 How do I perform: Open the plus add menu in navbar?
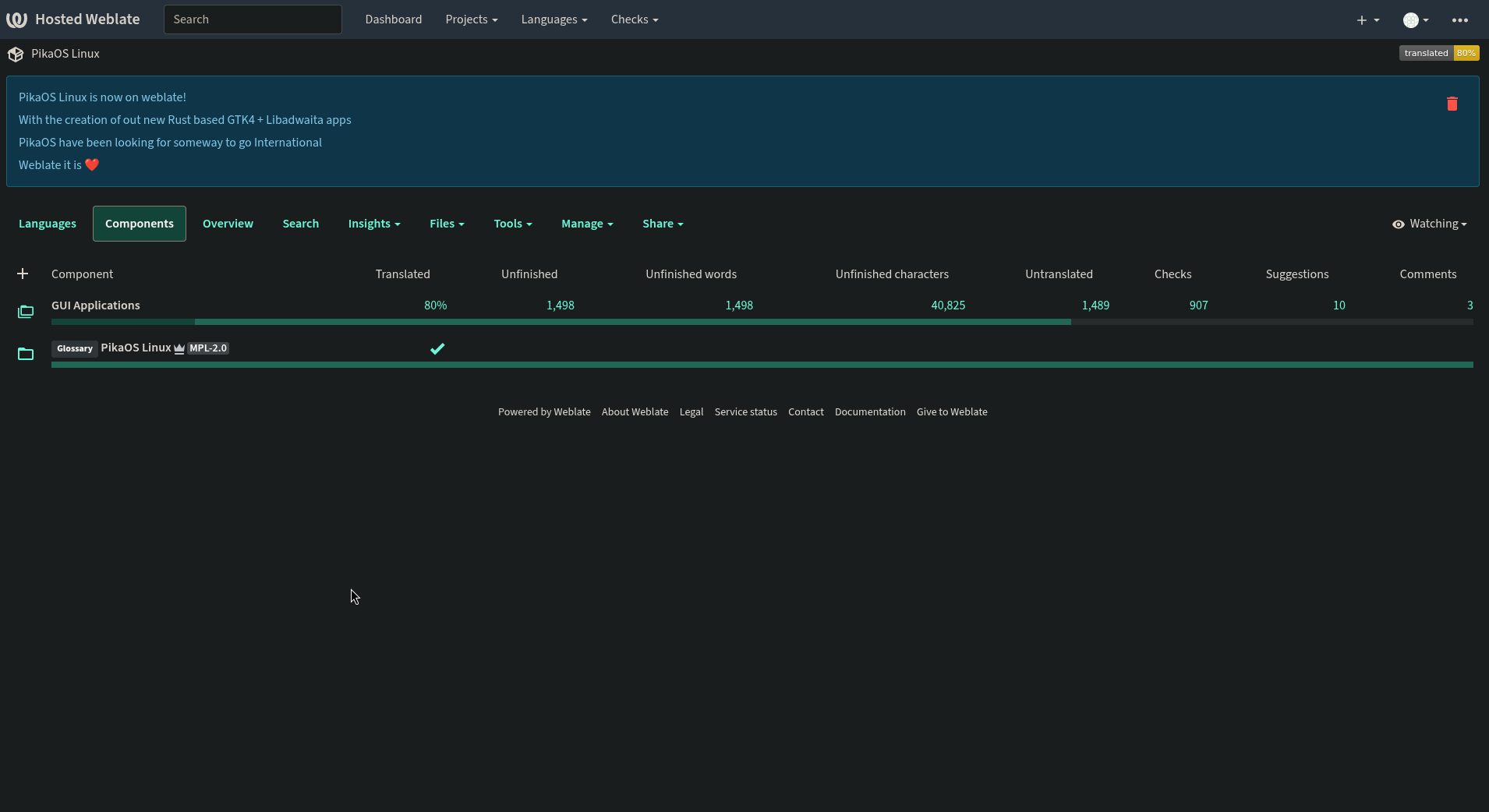[x=1367, y=20]
